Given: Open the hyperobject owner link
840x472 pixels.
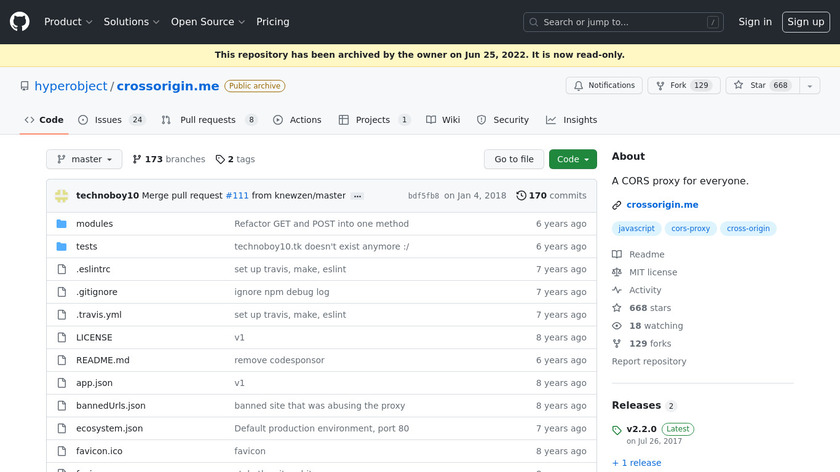Looking at the screenshot, I should pos(71,86).
